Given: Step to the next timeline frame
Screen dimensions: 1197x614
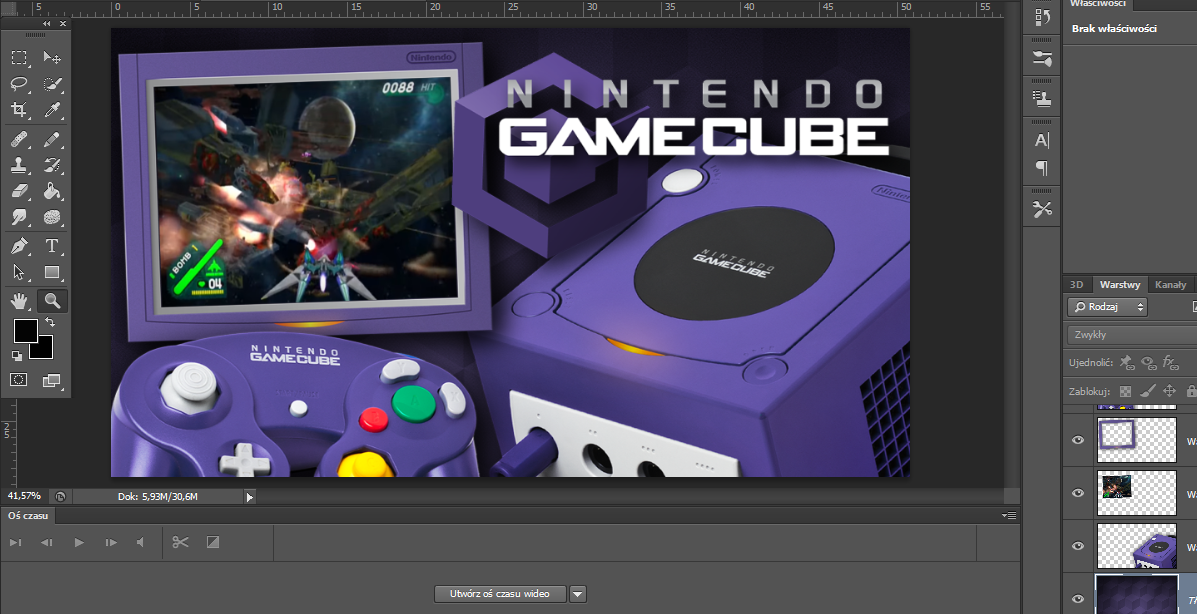Looking at the screenshot, I should pyautogui.click(x=111, y=542).
